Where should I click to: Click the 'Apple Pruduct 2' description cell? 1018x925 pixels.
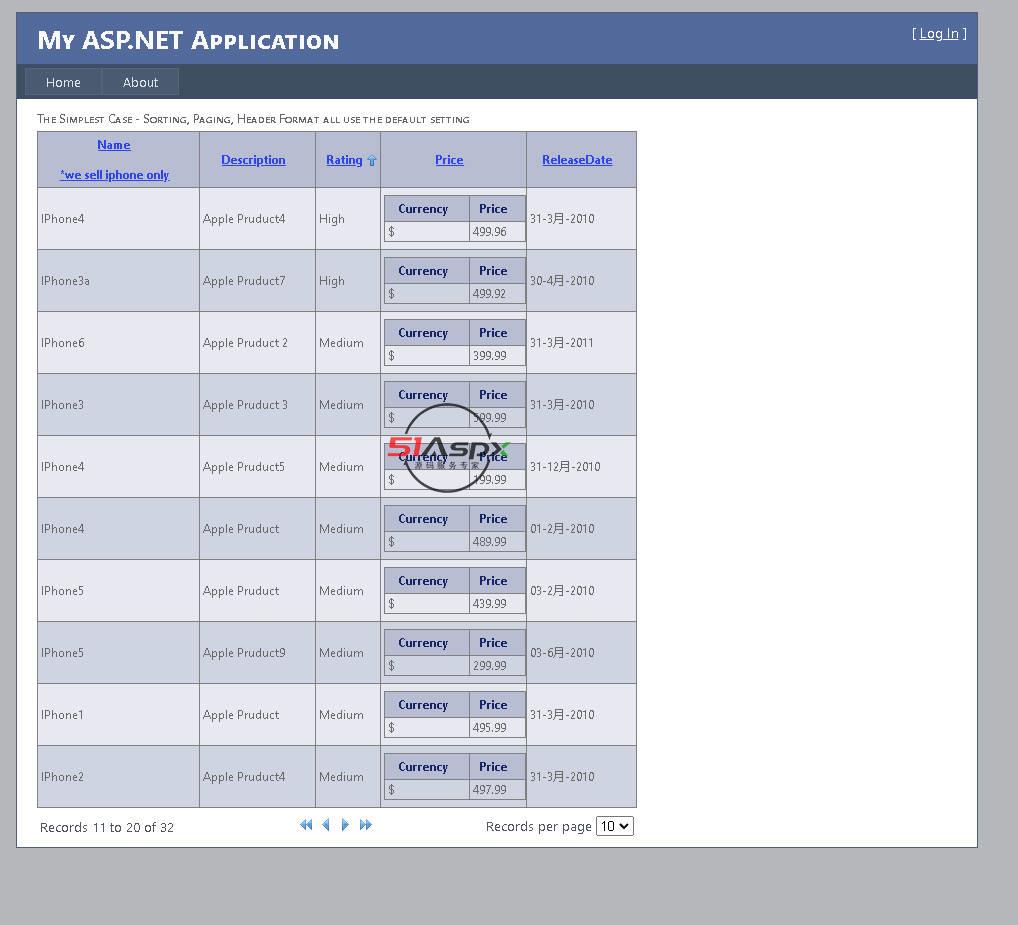click(257, 343)
